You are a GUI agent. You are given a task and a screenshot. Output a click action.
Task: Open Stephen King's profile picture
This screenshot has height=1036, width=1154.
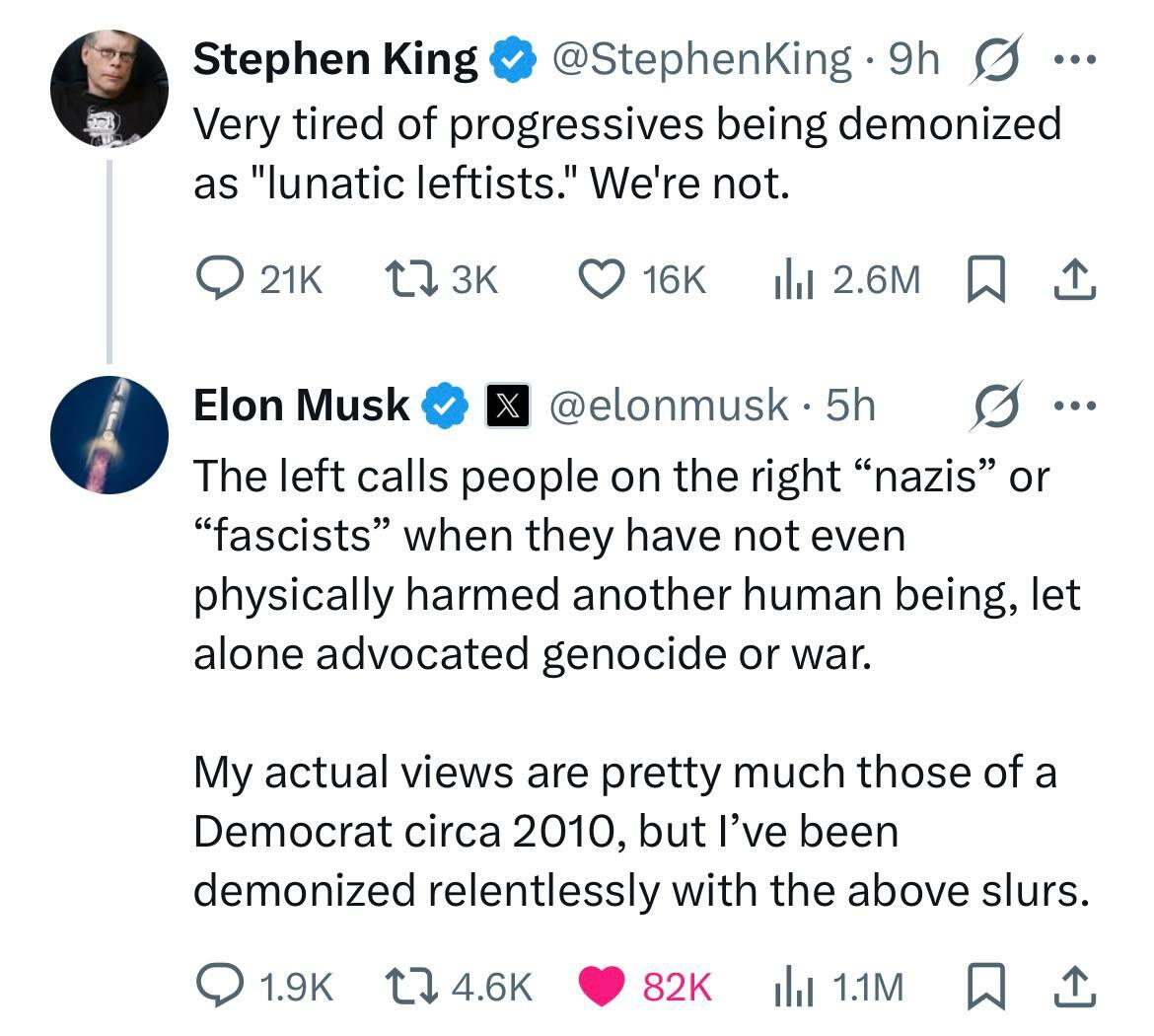click(109, 88)
